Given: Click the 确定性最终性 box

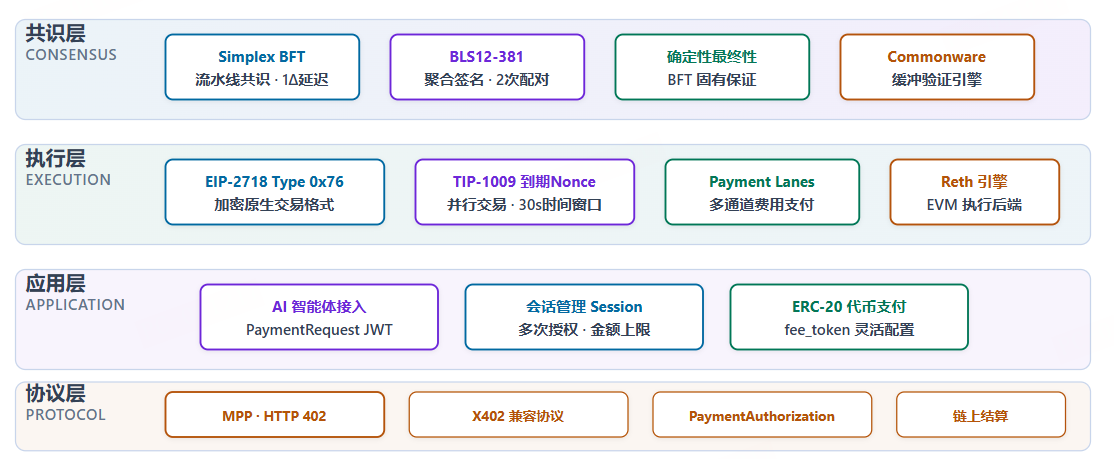Looking at the screenshot, I should pyautogui.click(x=712, y=68).
